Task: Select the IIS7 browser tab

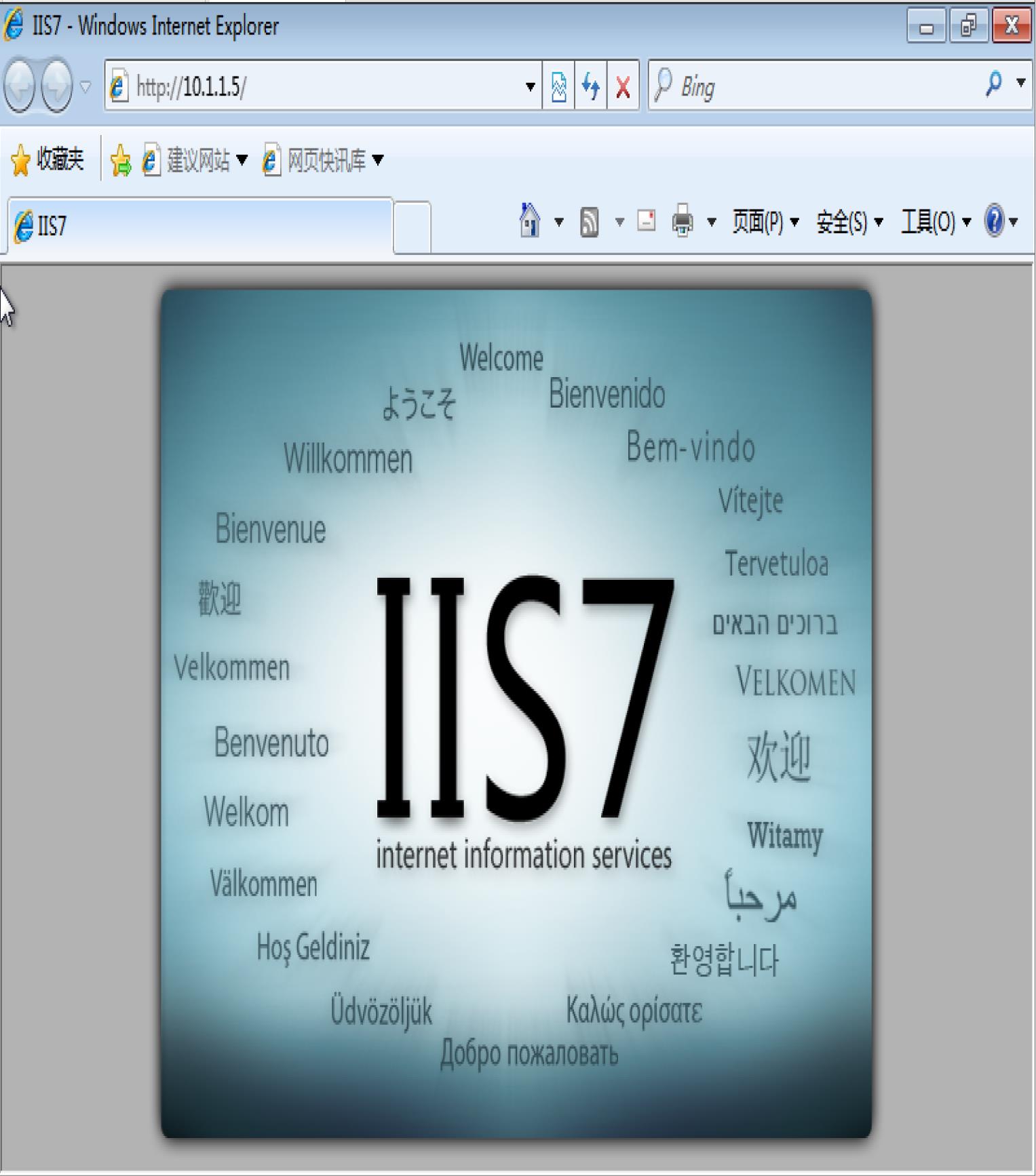Action: pos(200,225)
